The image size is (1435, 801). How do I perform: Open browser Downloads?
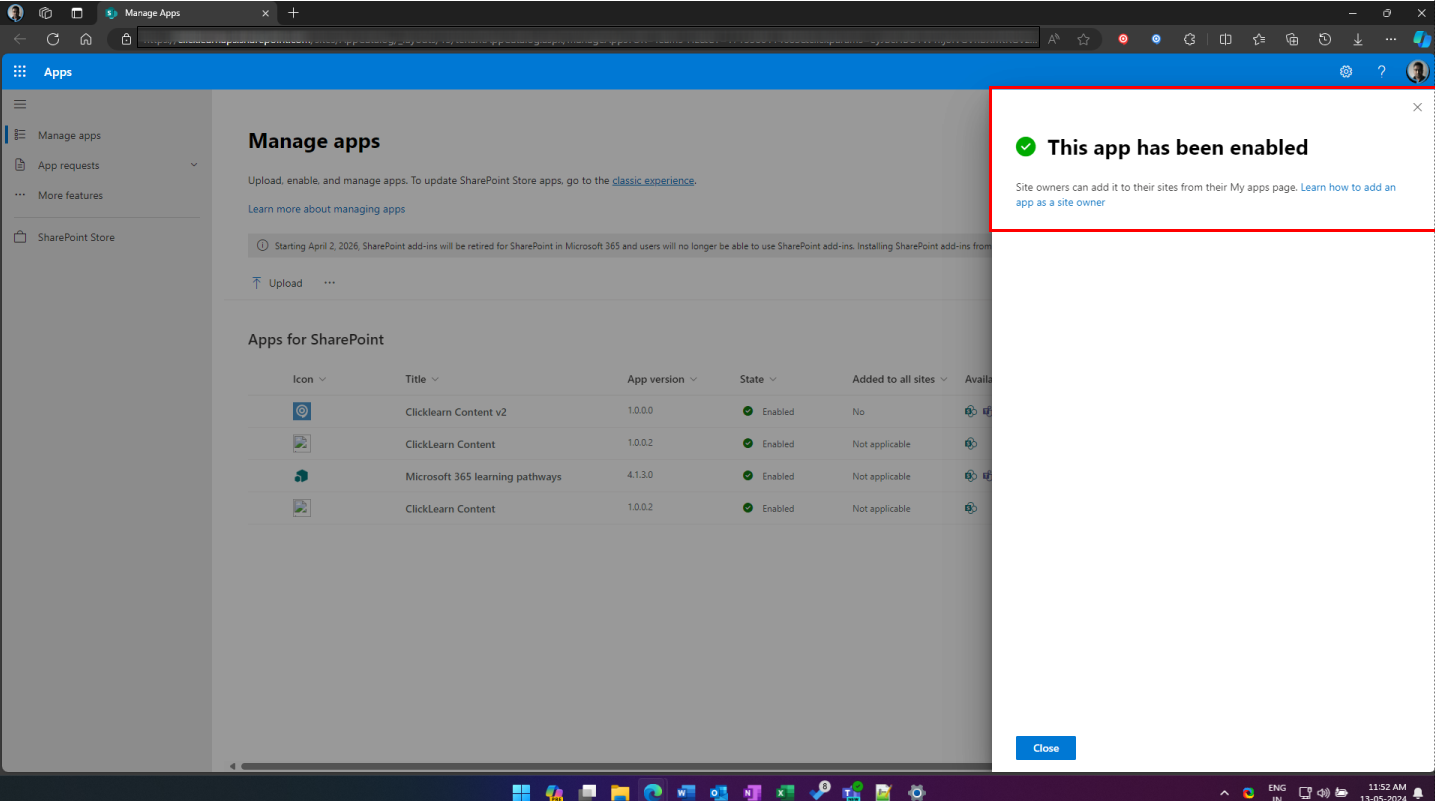(1358, 39)
